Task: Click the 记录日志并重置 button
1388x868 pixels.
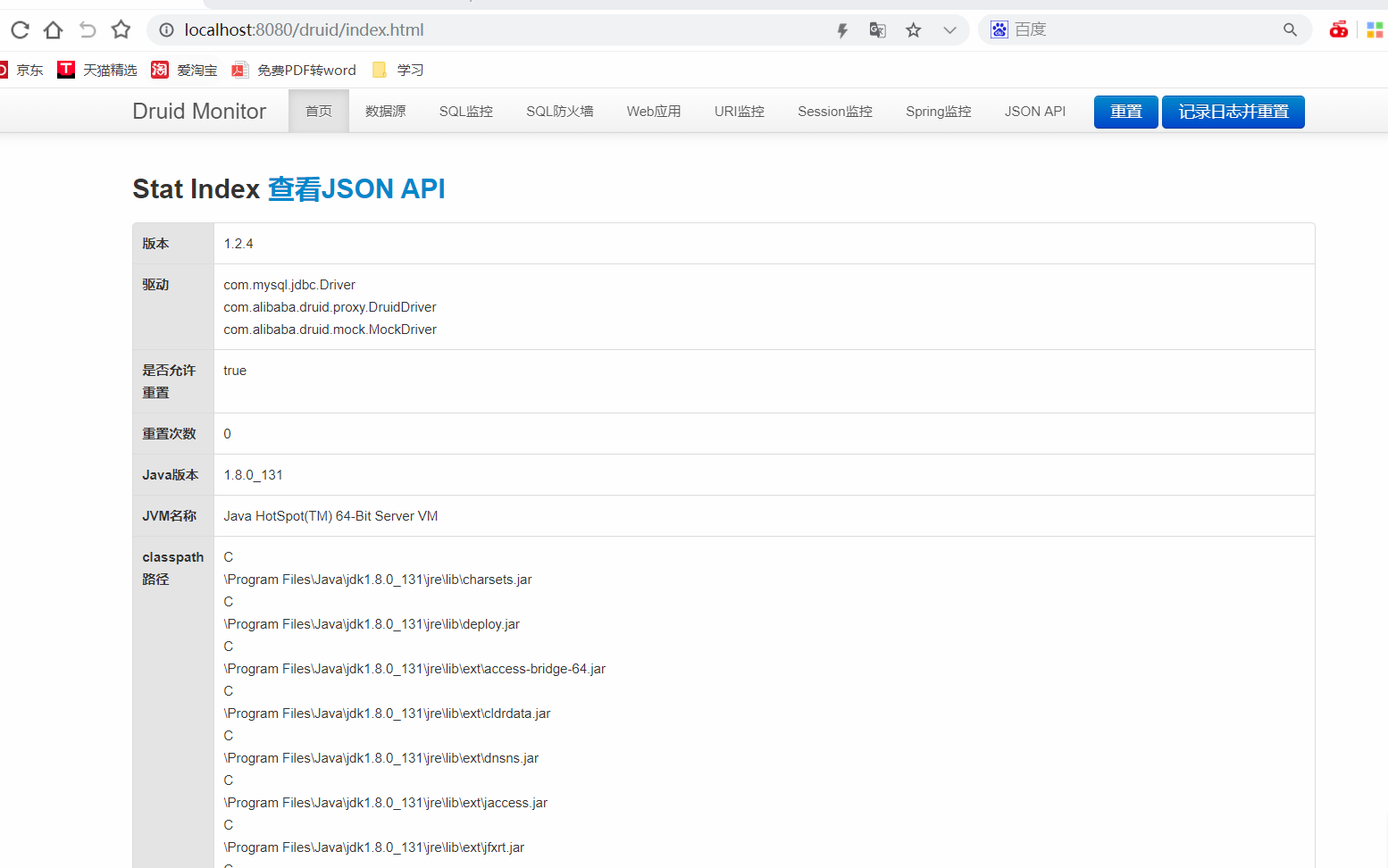Action: [x=1233, y=112]
